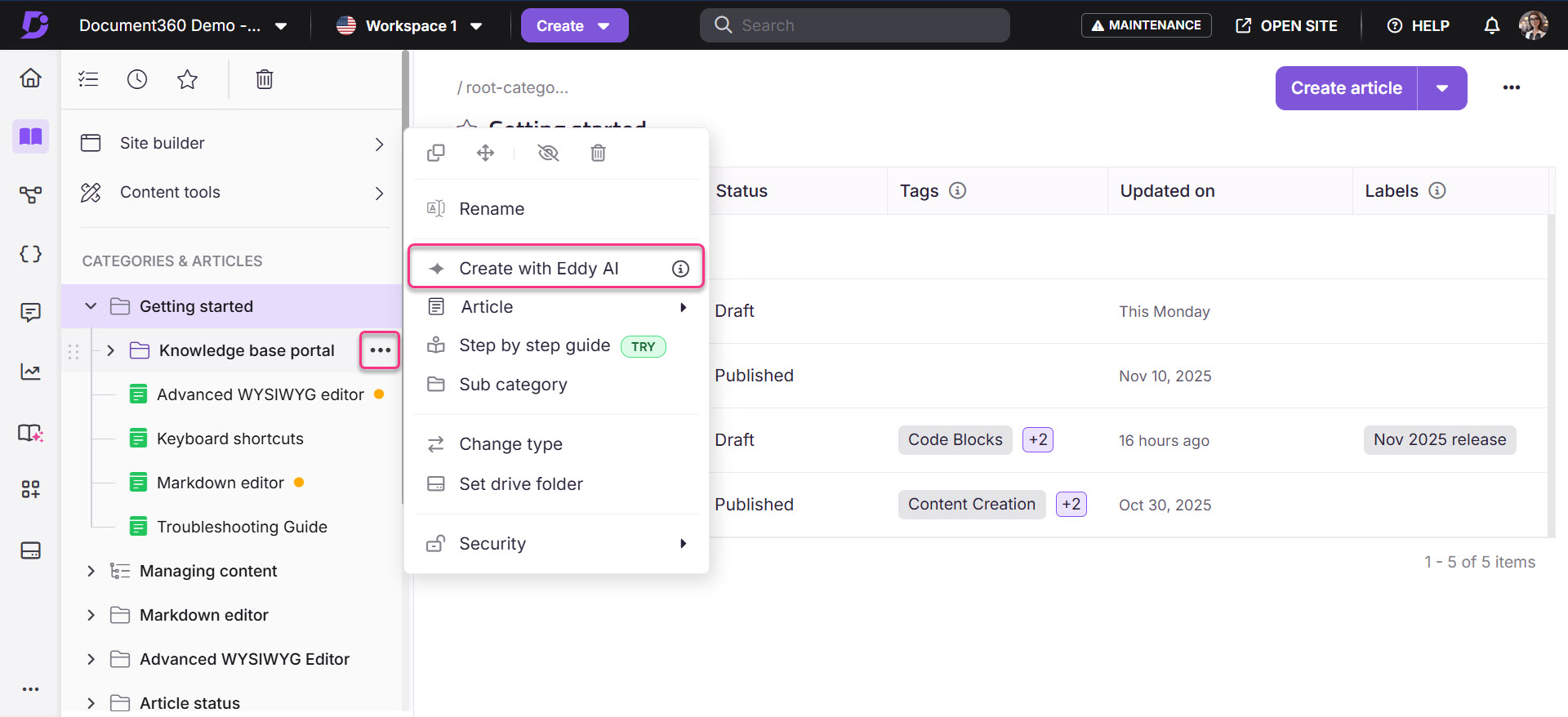Select Step by step guide option

pyautogui.click(x=557, y=345)
